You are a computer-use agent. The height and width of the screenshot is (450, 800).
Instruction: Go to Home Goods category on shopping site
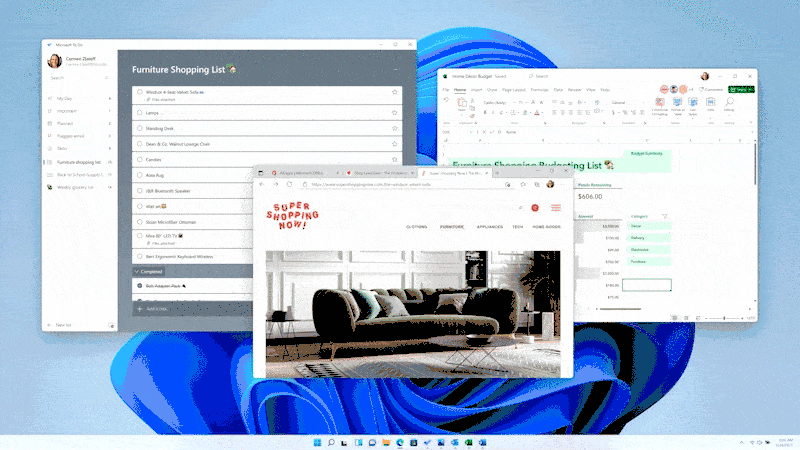(x=546, y=227)
